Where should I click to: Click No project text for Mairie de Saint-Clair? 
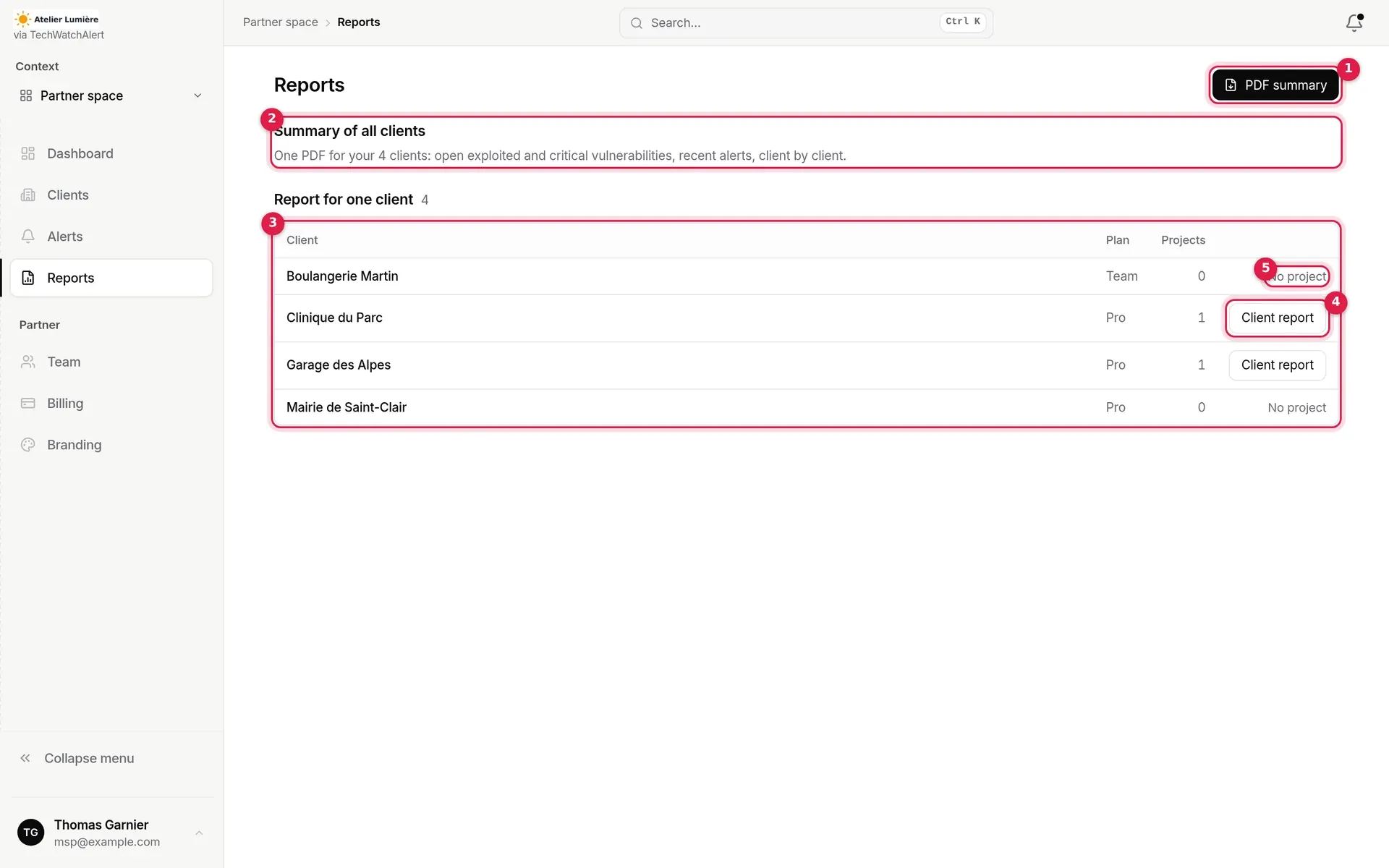1296,408
